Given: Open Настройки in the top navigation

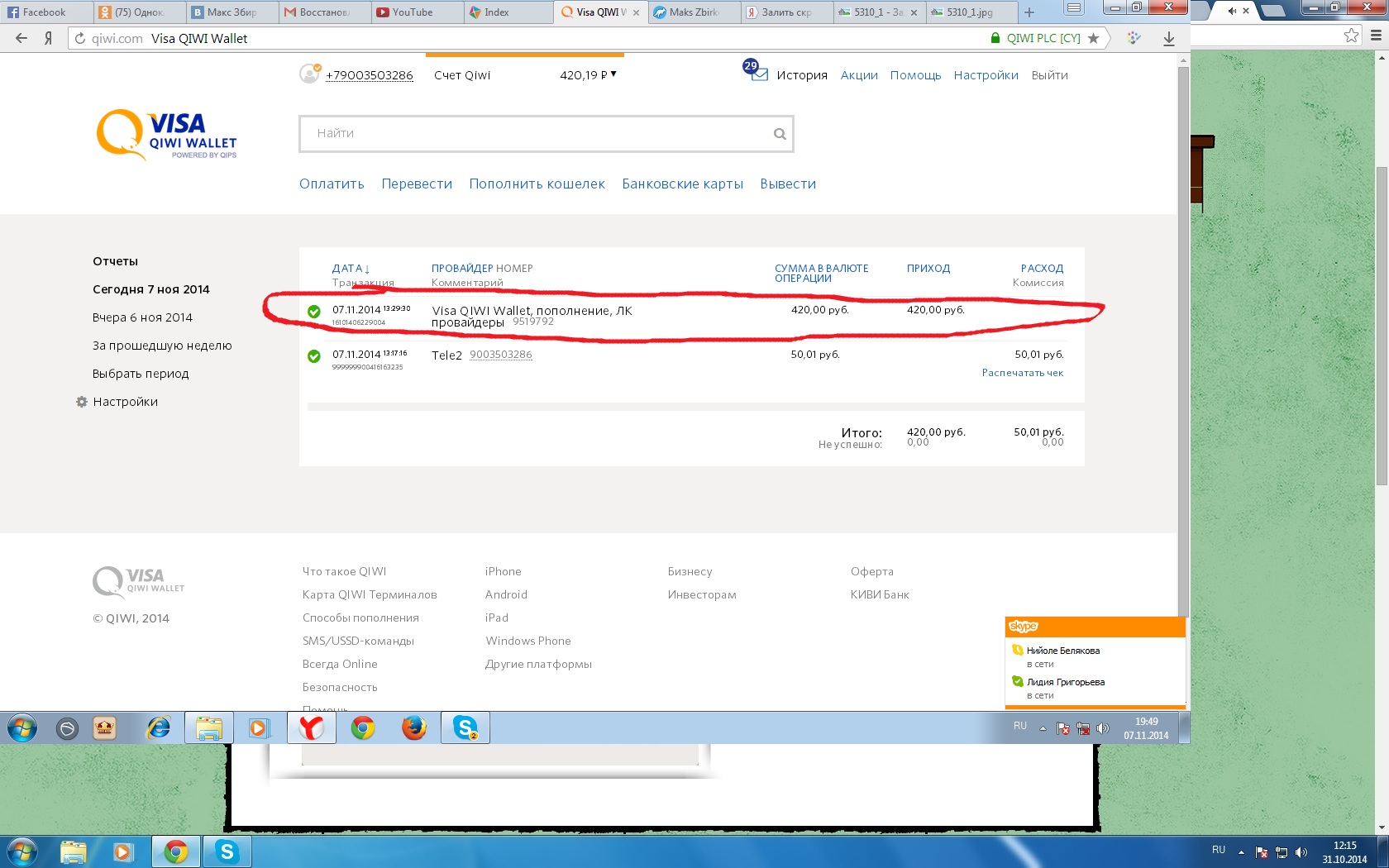Looking at the screenshot, I should point(986,75).
